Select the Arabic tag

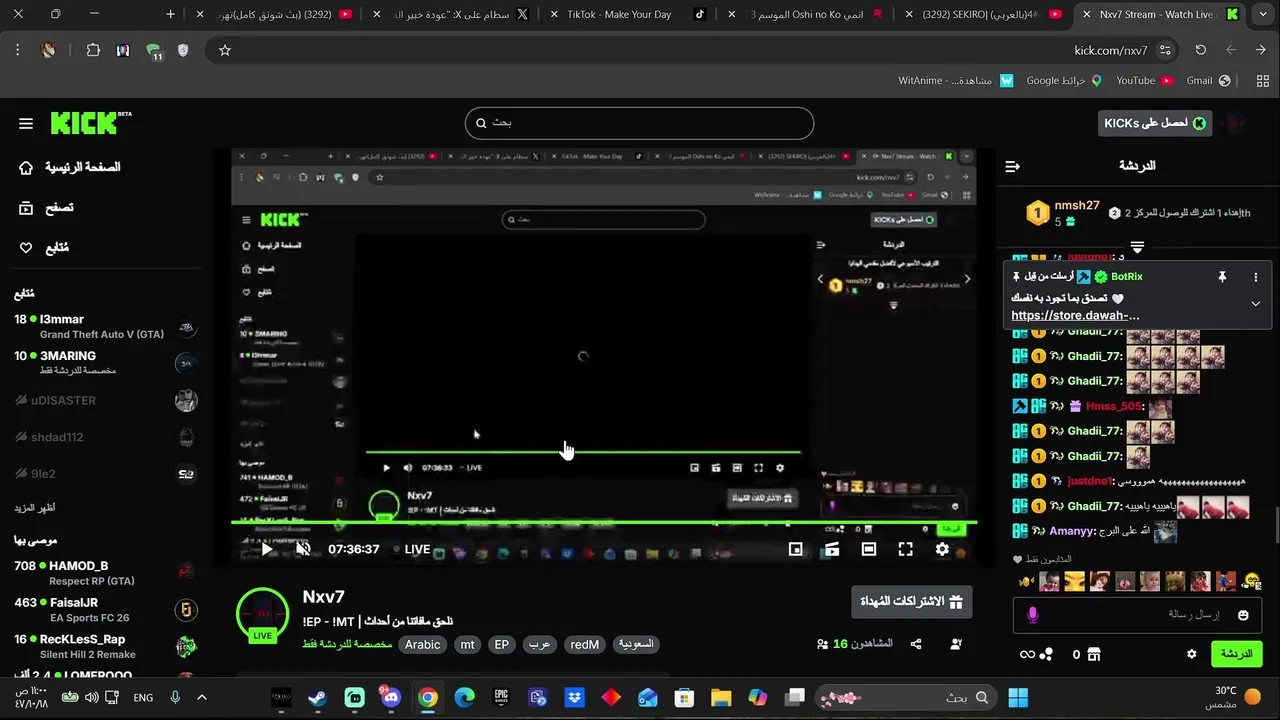pos(422,645)
